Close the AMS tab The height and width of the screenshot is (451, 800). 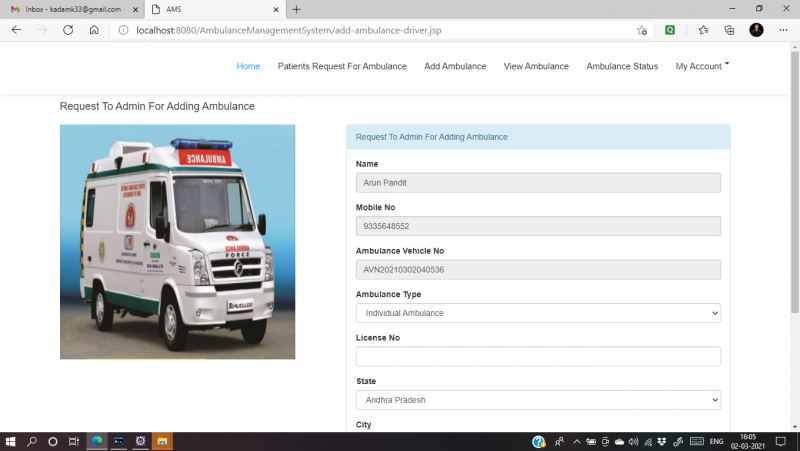click(x=276, y=9)
